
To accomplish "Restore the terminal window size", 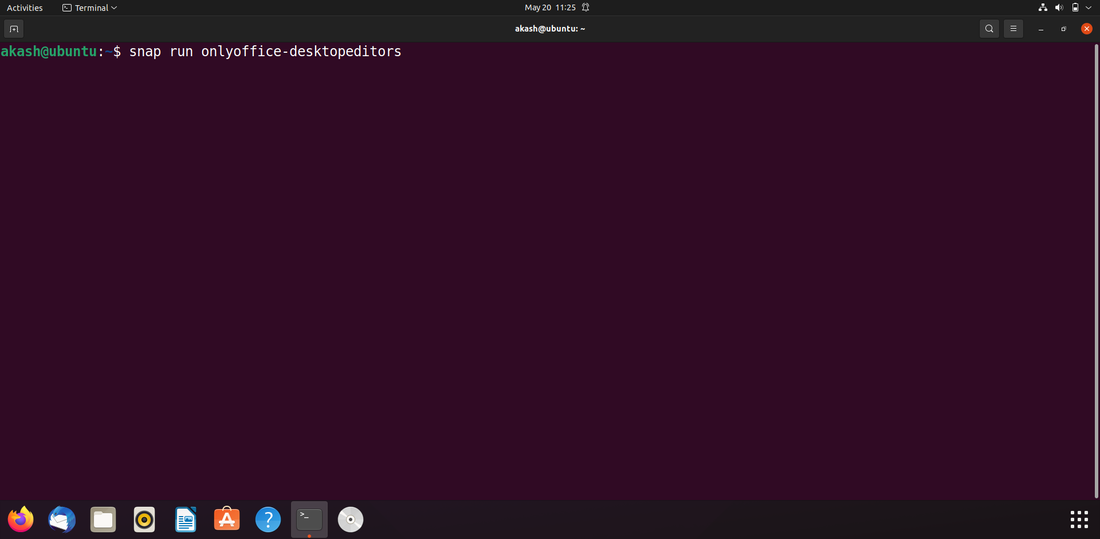I will point(1064,29).
